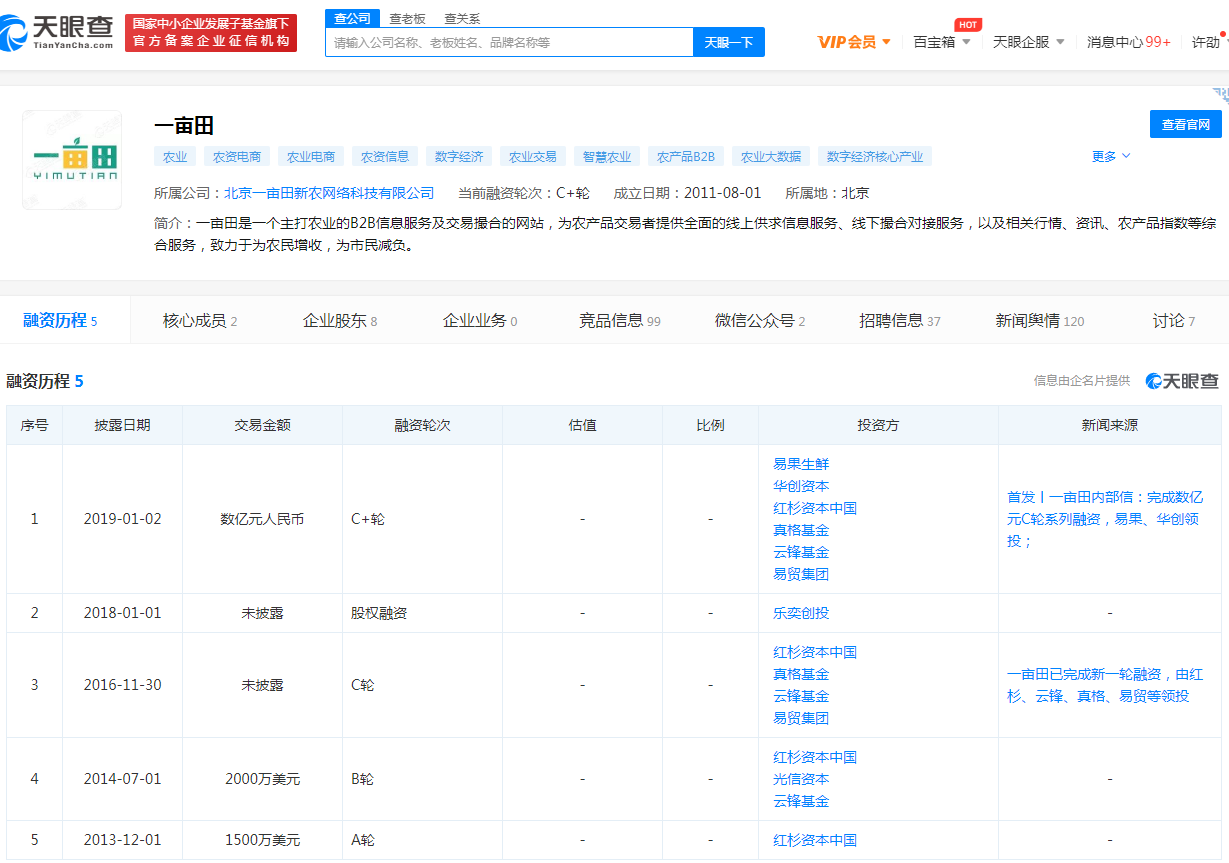Click the 农产品B2B tag
The image size is (1229, 863).
[x=686, y=156]
